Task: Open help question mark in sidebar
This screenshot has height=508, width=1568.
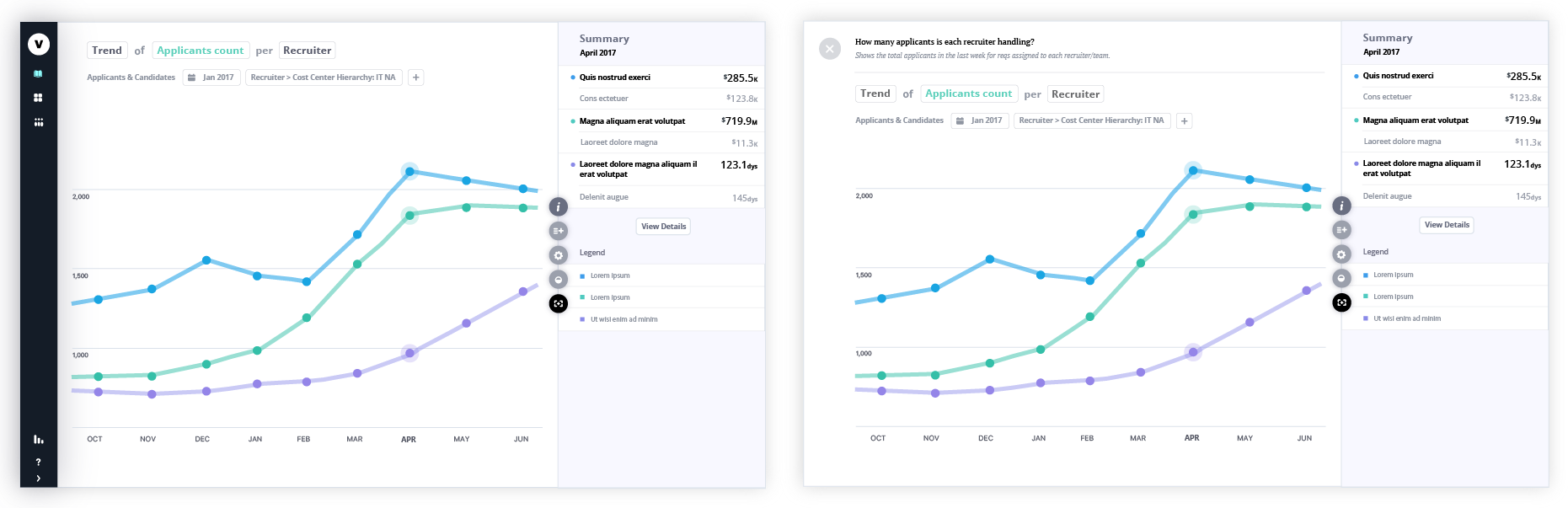Action: (38, 463)
